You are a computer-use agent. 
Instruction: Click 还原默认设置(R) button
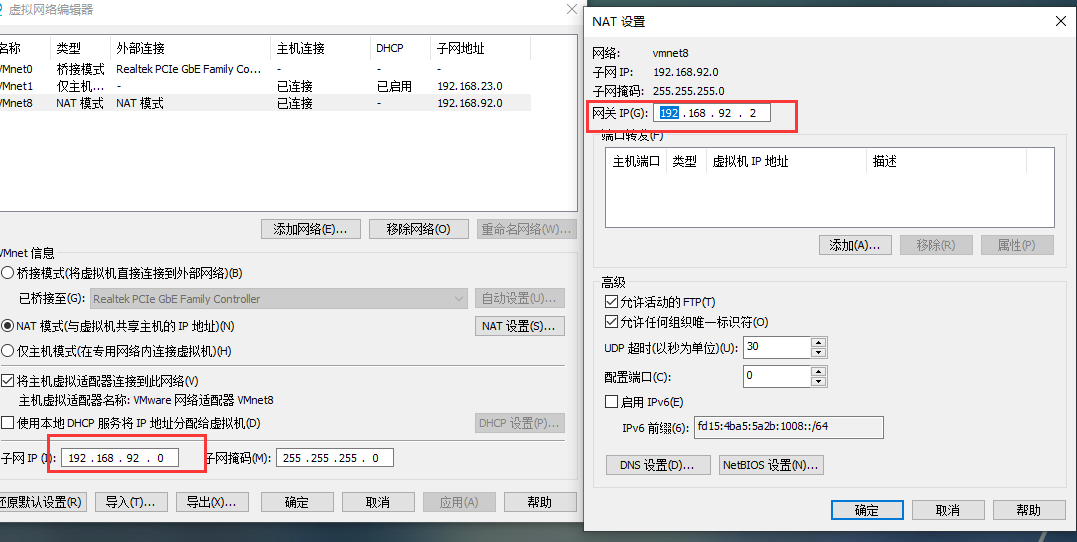[41, 502]
